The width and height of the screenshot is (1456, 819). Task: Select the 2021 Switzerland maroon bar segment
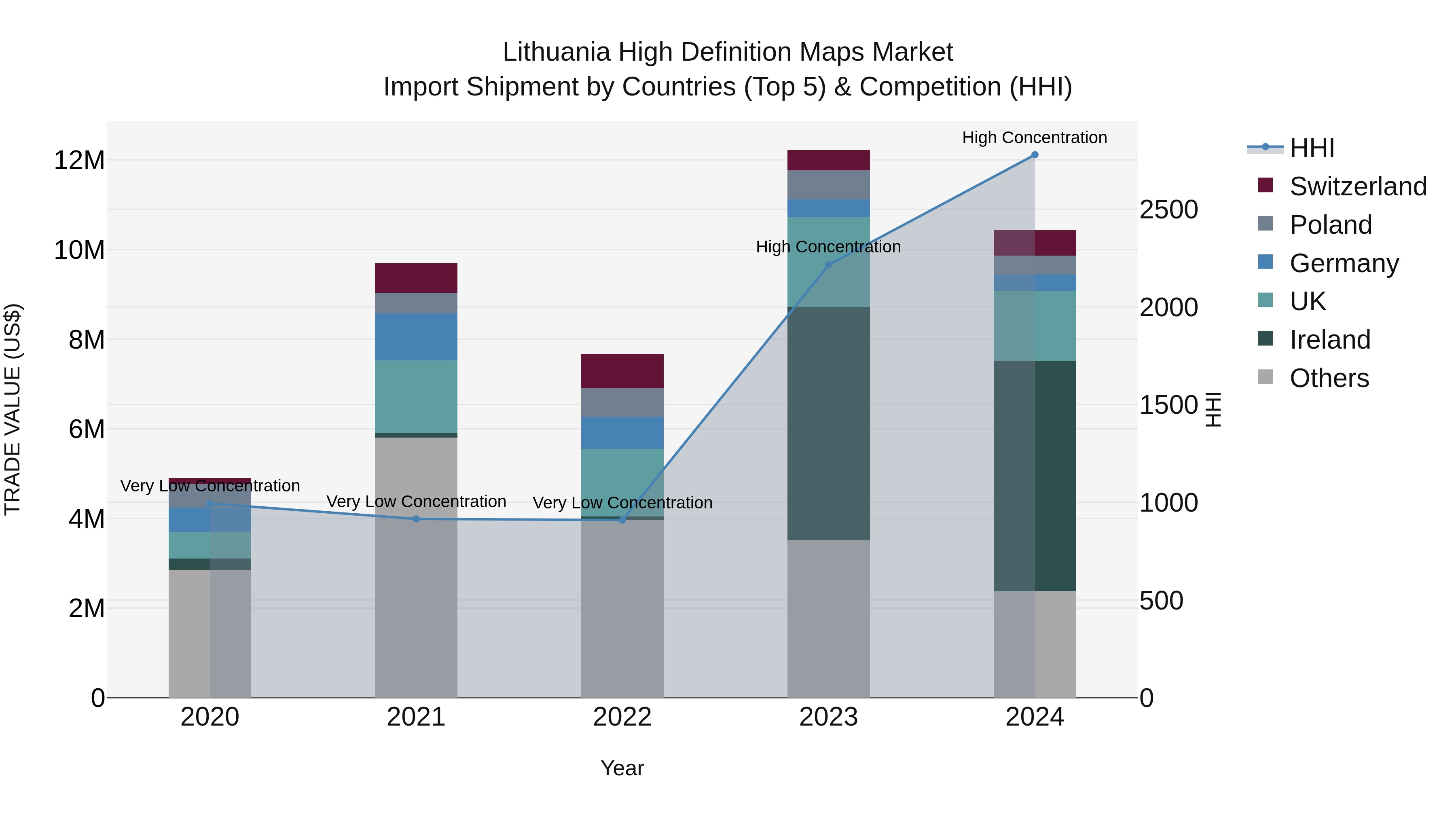tap(416, 278)
